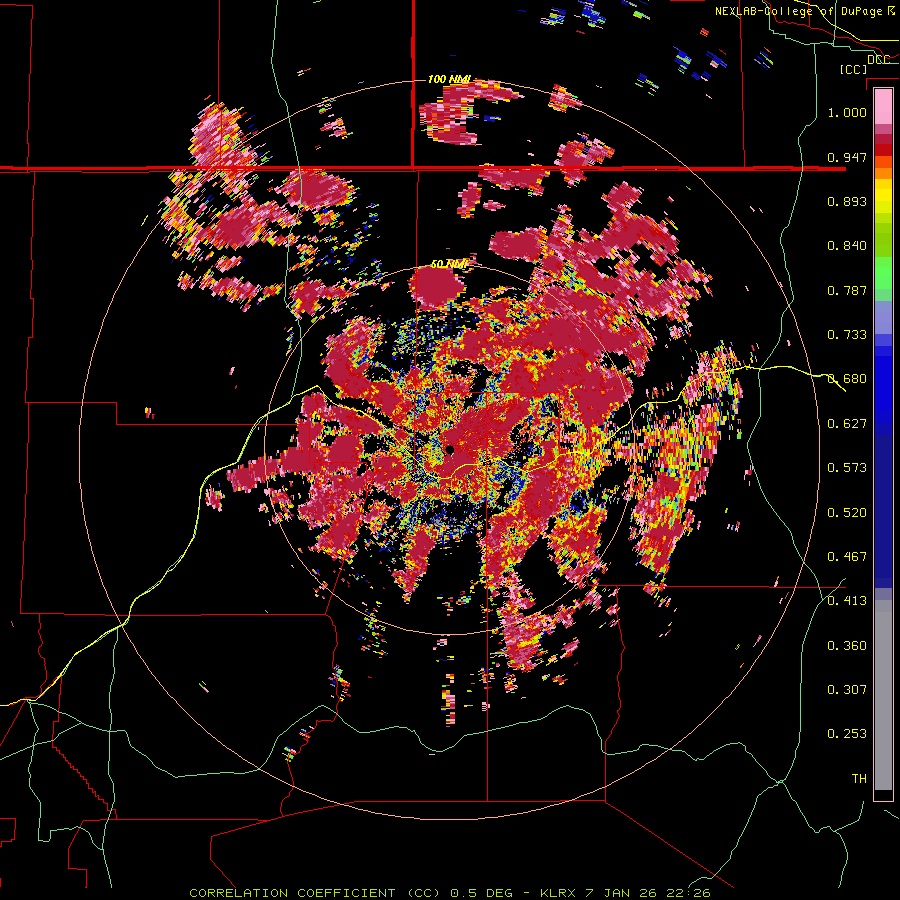Click the 1.000 value on color scale
Screen dimensions: 900x900
click(x=847, y=112)
